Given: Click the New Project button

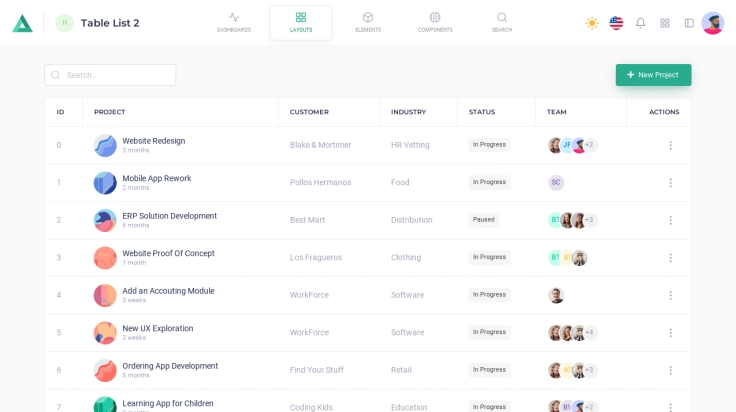Looking at the screenshot, I should (653, 75).
